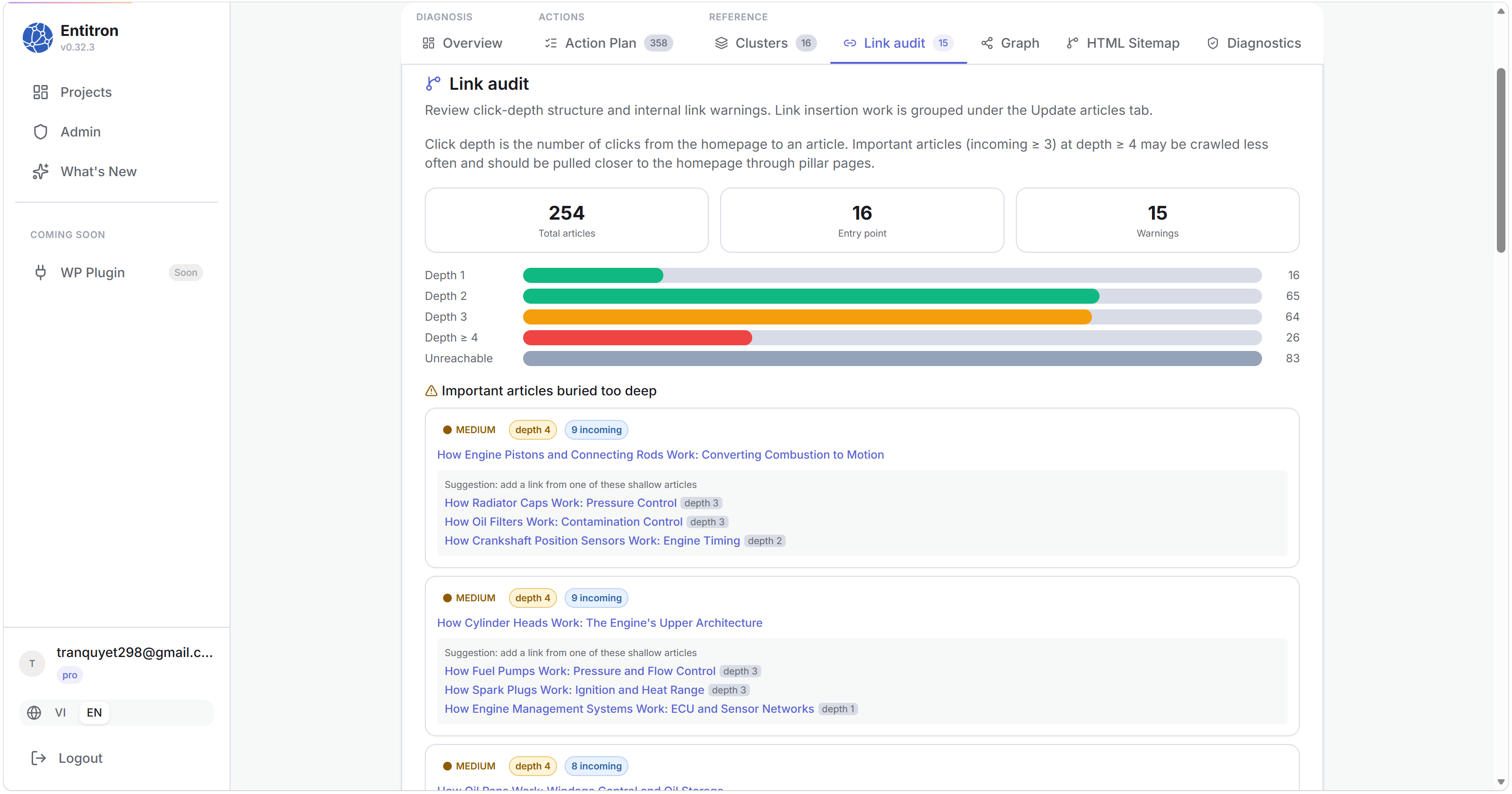1512x794 pixels.
Task: Open How Fuel Pumps Work link
Action: [x=580, y=671]
